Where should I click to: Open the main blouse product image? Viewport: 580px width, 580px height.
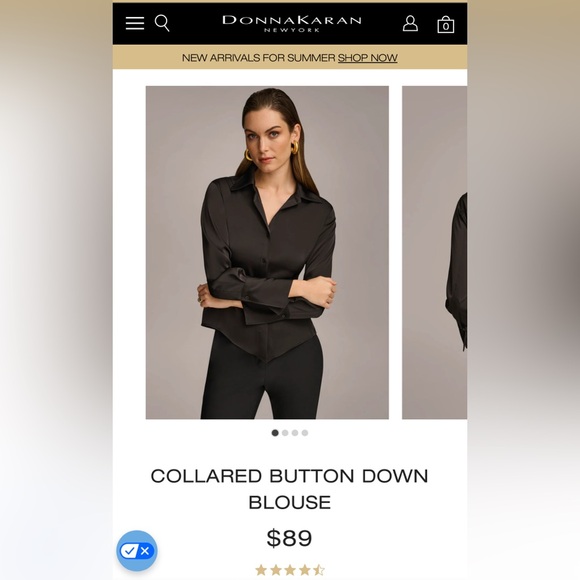tap(267, 252)
